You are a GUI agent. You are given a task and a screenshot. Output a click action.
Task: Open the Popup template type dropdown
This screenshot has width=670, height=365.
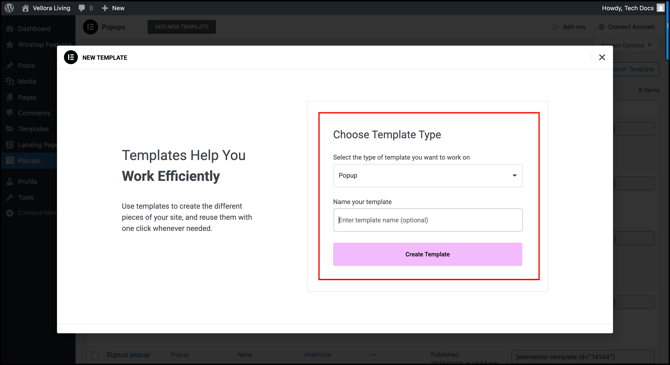[x=427, y=176]
